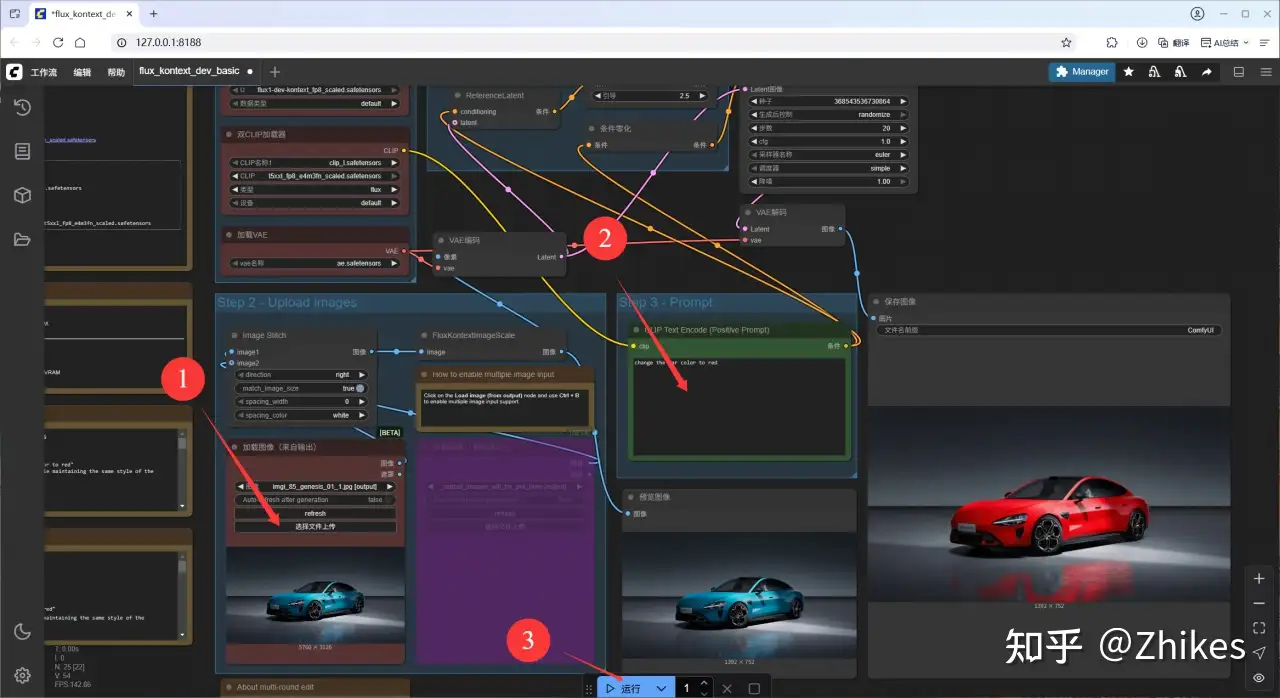Toggle the bottom panel icon
This screenshot has height=698, width=1280.
[1239, 72]
